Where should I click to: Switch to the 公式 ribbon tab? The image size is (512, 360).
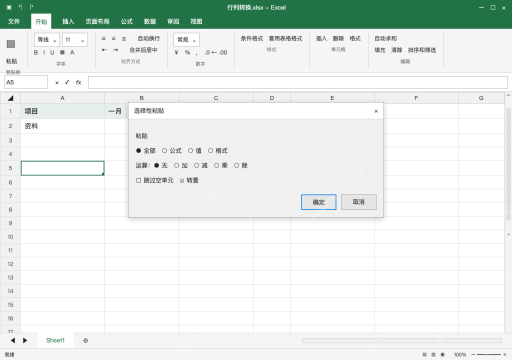point(127,21)
